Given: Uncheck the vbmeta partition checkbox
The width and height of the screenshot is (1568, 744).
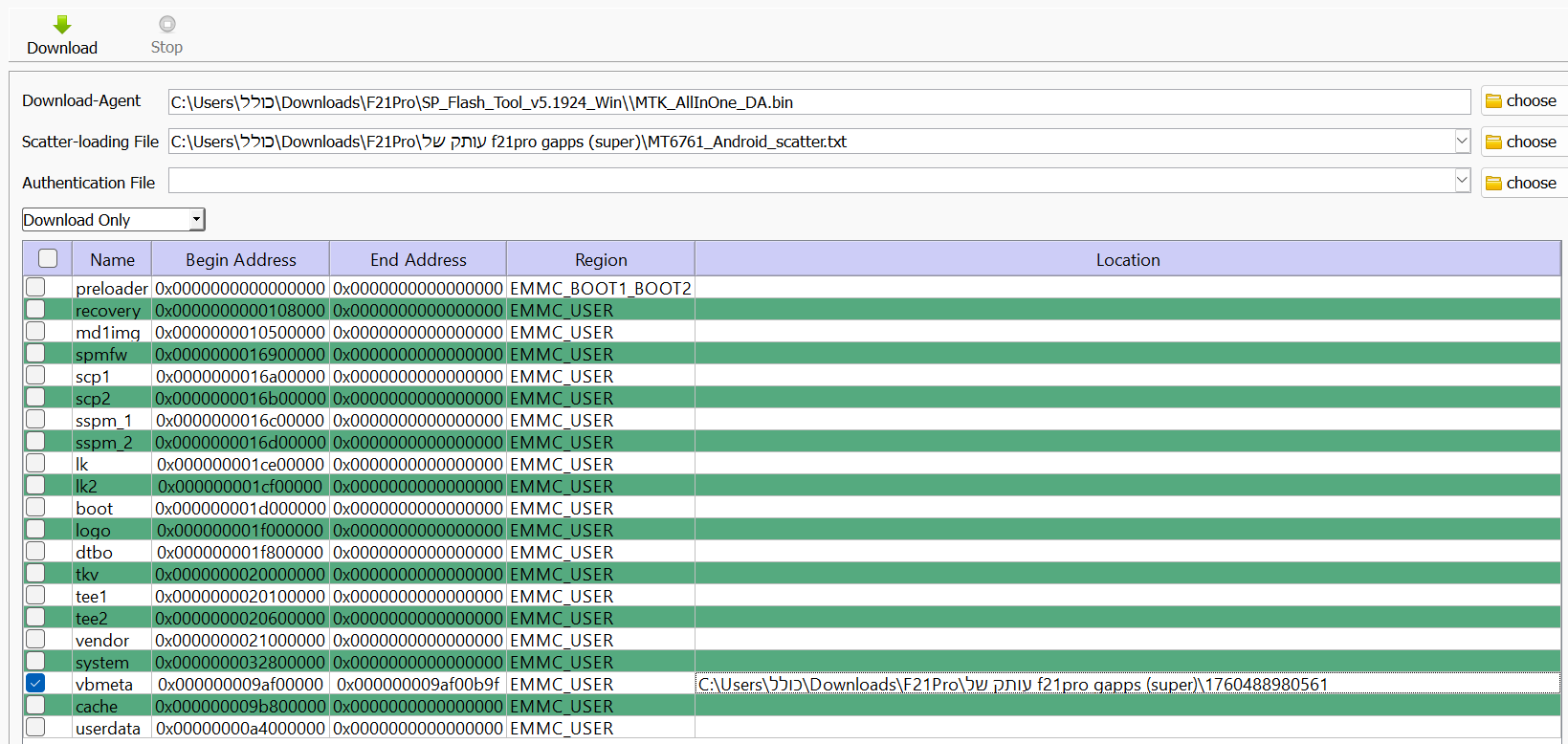Looking at the screenshot, I should point(35,683).
